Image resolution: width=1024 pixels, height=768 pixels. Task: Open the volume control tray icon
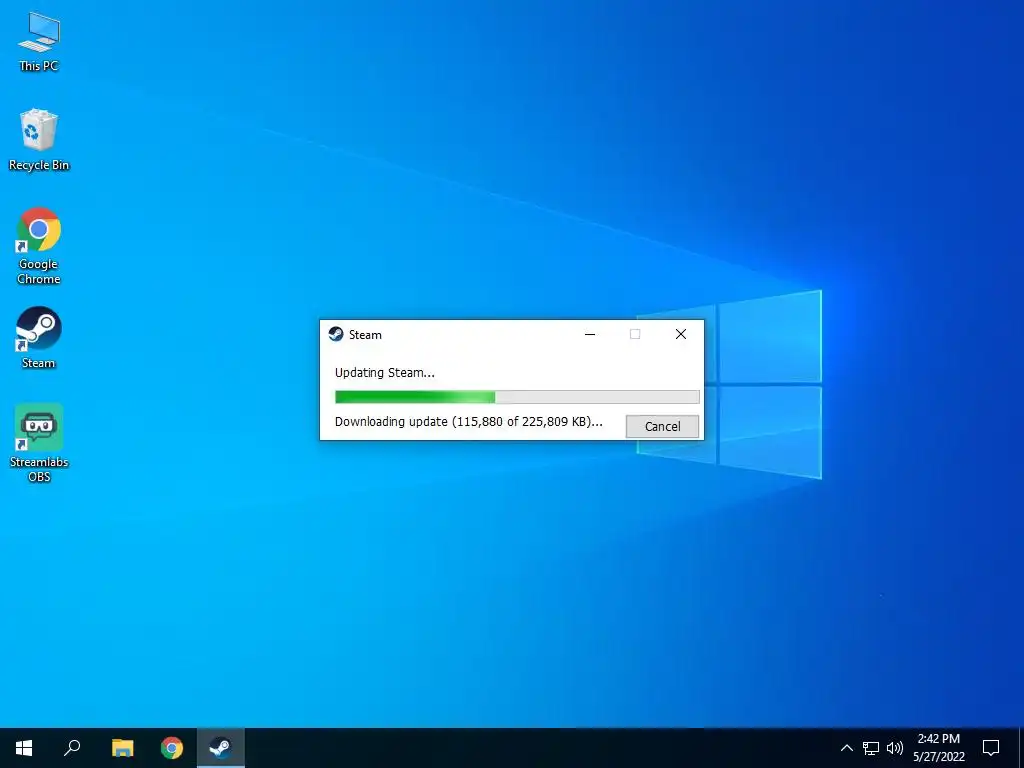click(895, 748)
